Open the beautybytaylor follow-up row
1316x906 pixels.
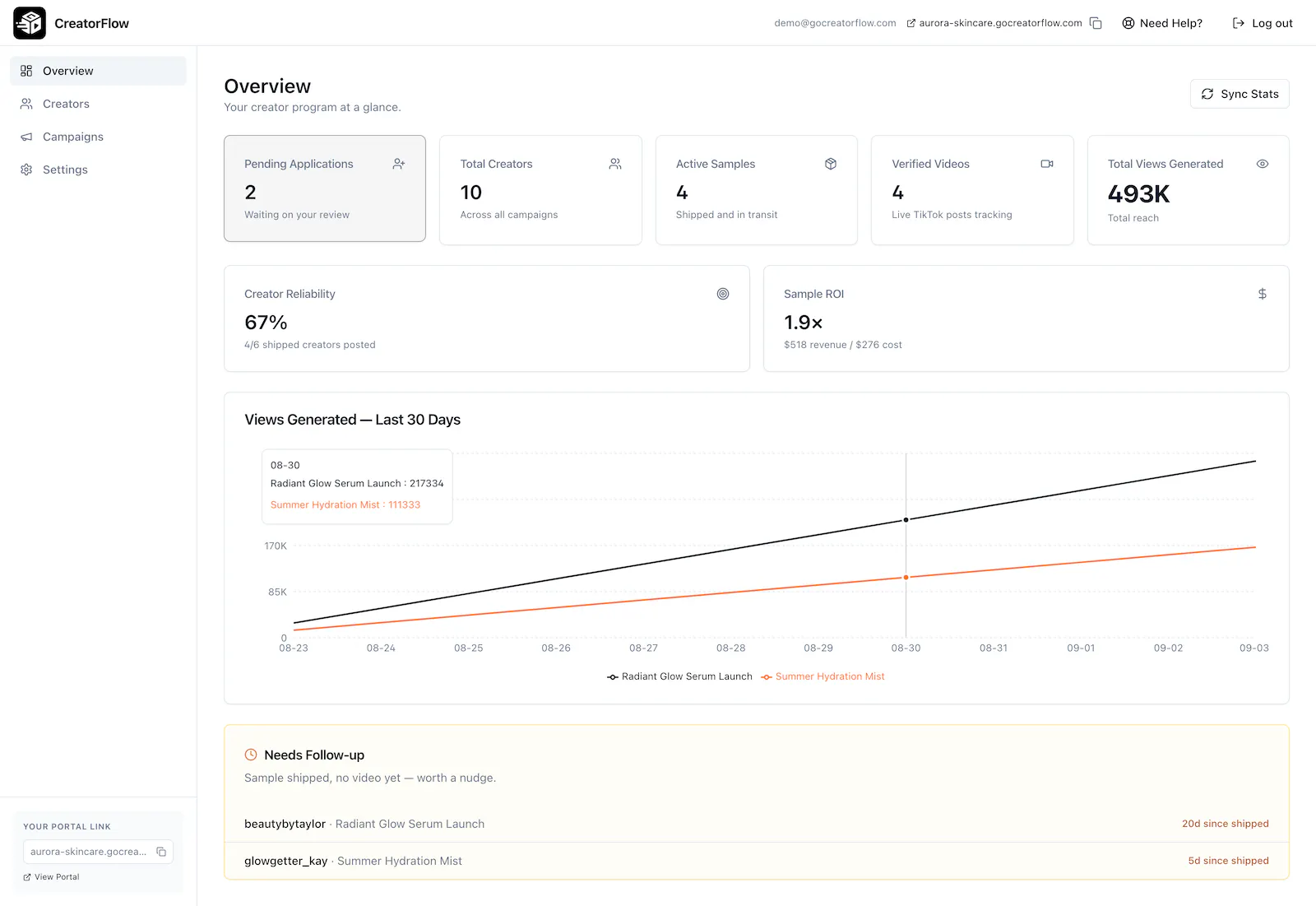click(x=757, y=824)
